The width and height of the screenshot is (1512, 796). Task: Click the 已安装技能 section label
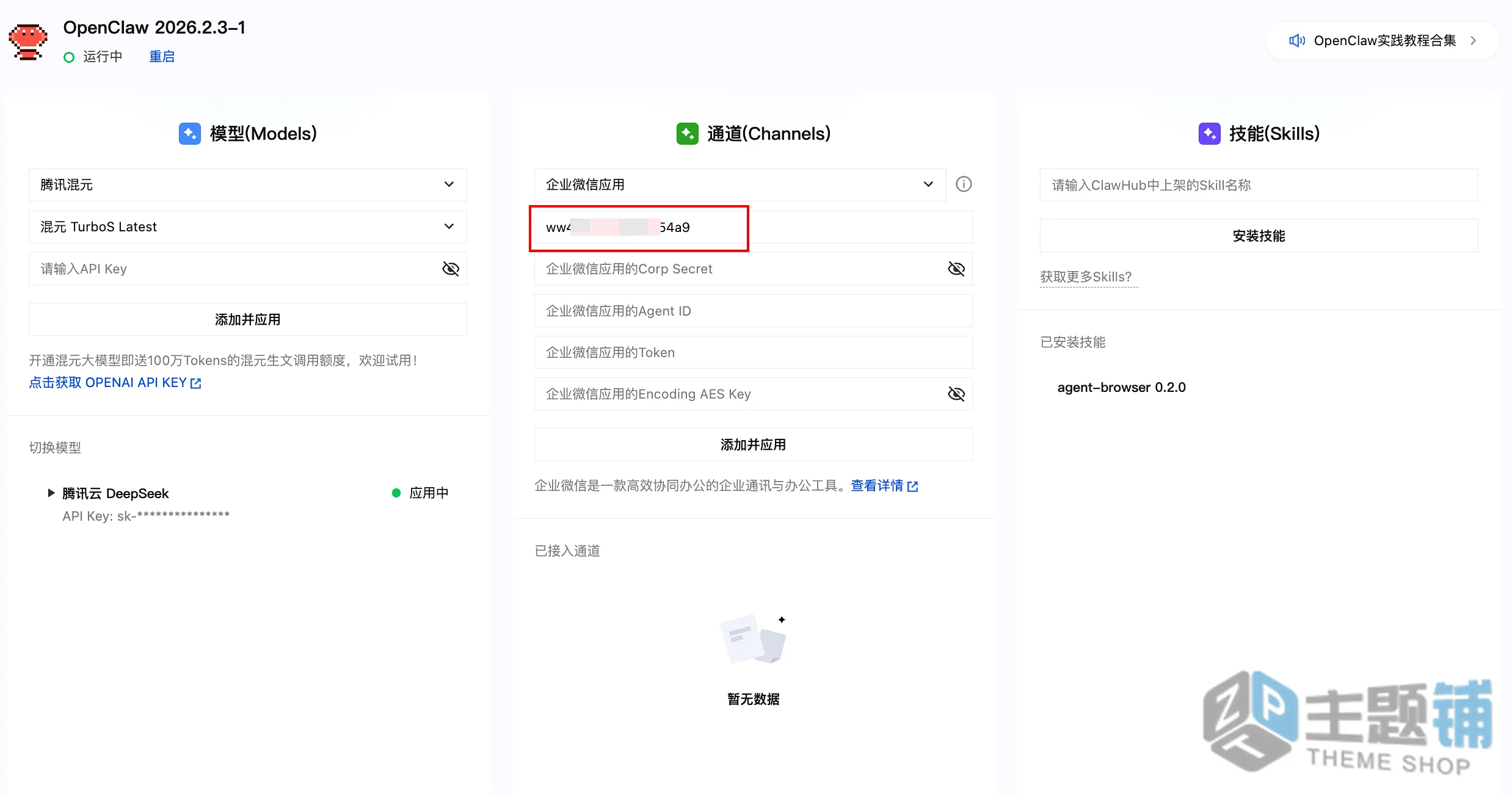1073,342
